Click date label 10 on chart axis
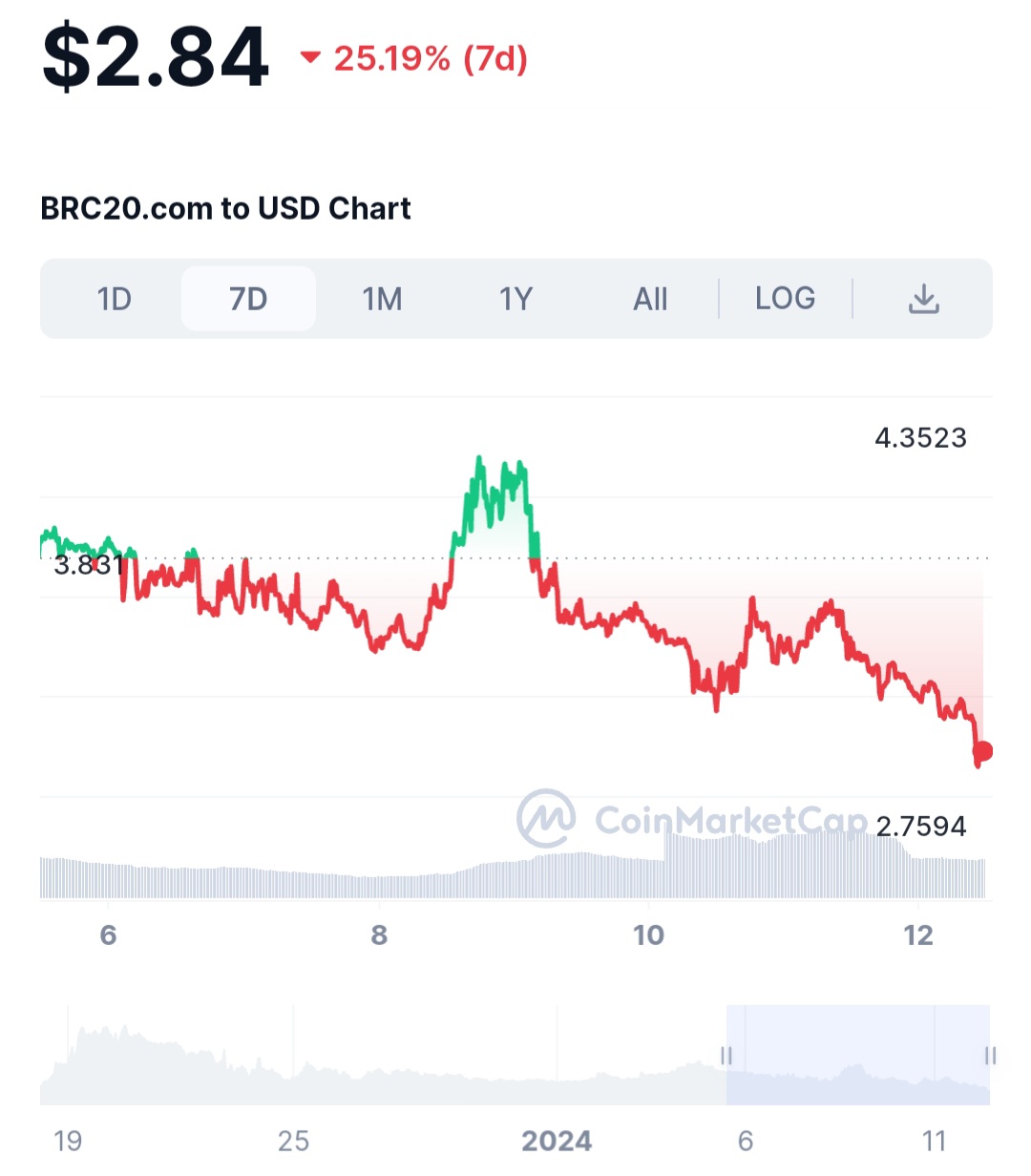Viewport: 1031px width, 1176px height. pos(648,934)
